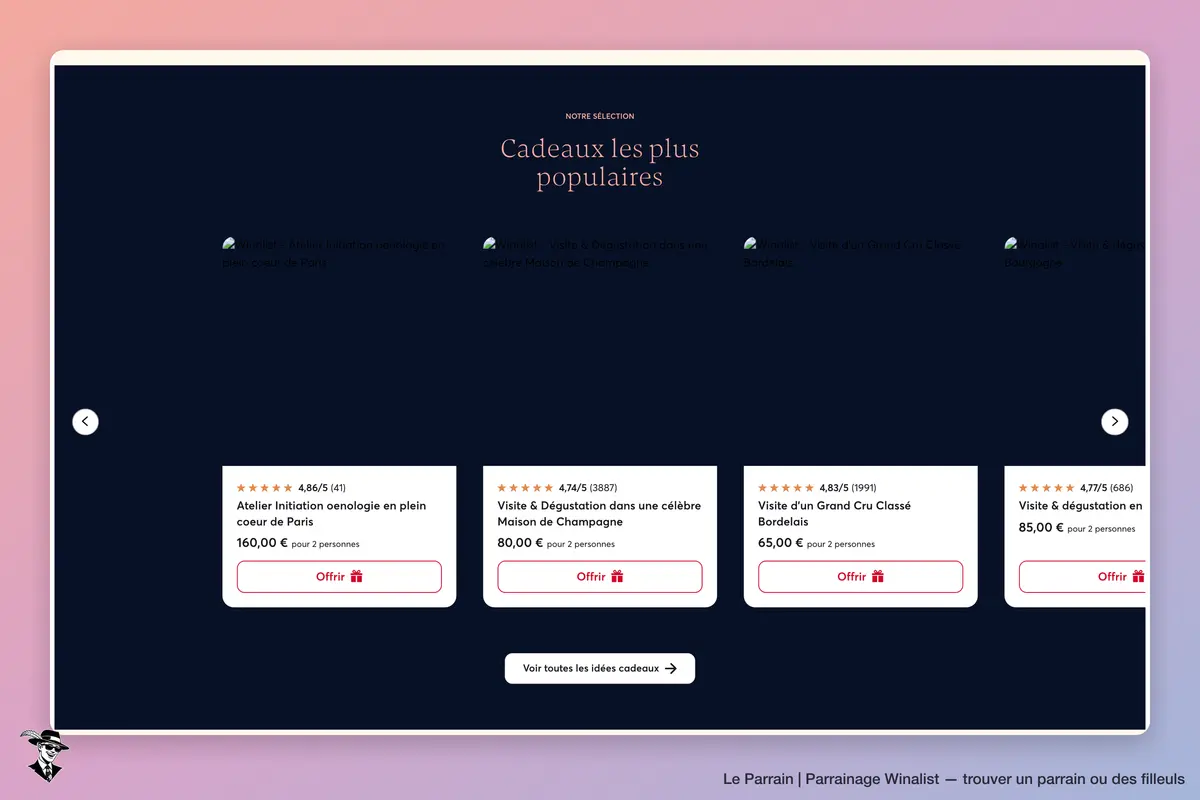Click the price '85,00 €'
This screenshot has height=800, width=1200.
point(1041,527)
